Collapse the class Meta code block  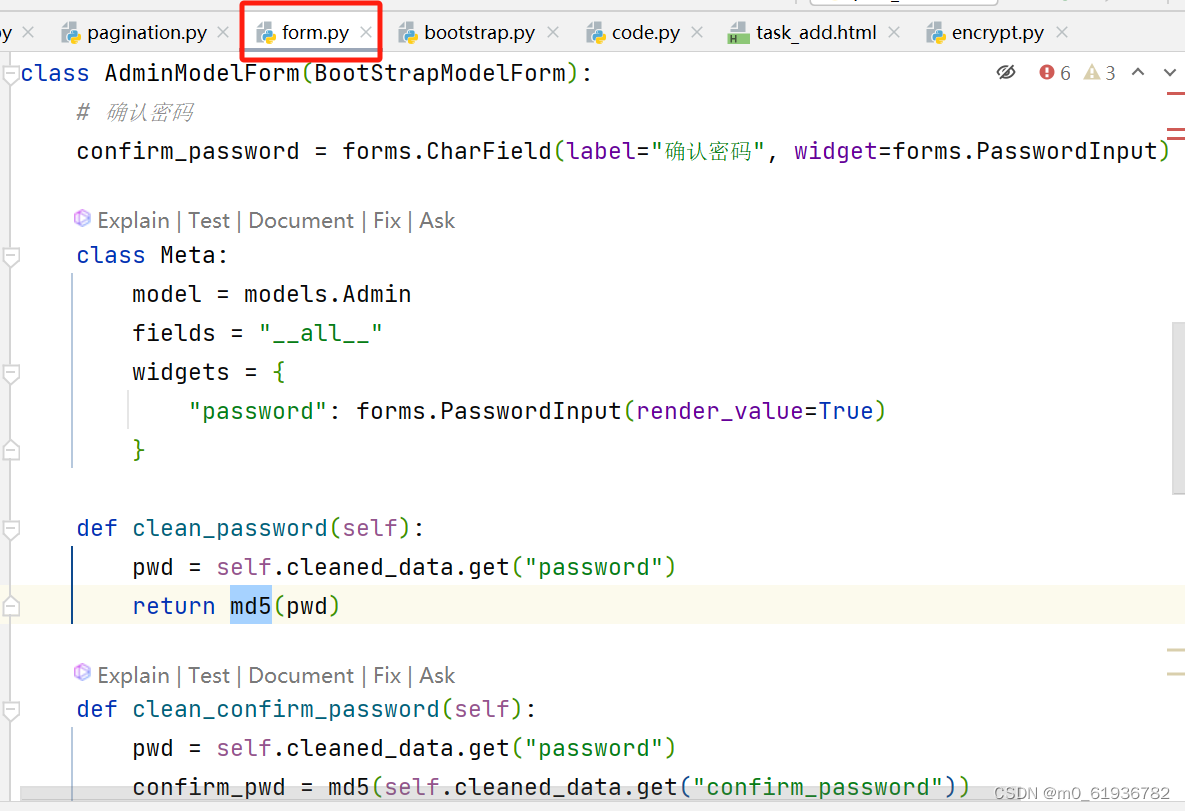(11, 255)
